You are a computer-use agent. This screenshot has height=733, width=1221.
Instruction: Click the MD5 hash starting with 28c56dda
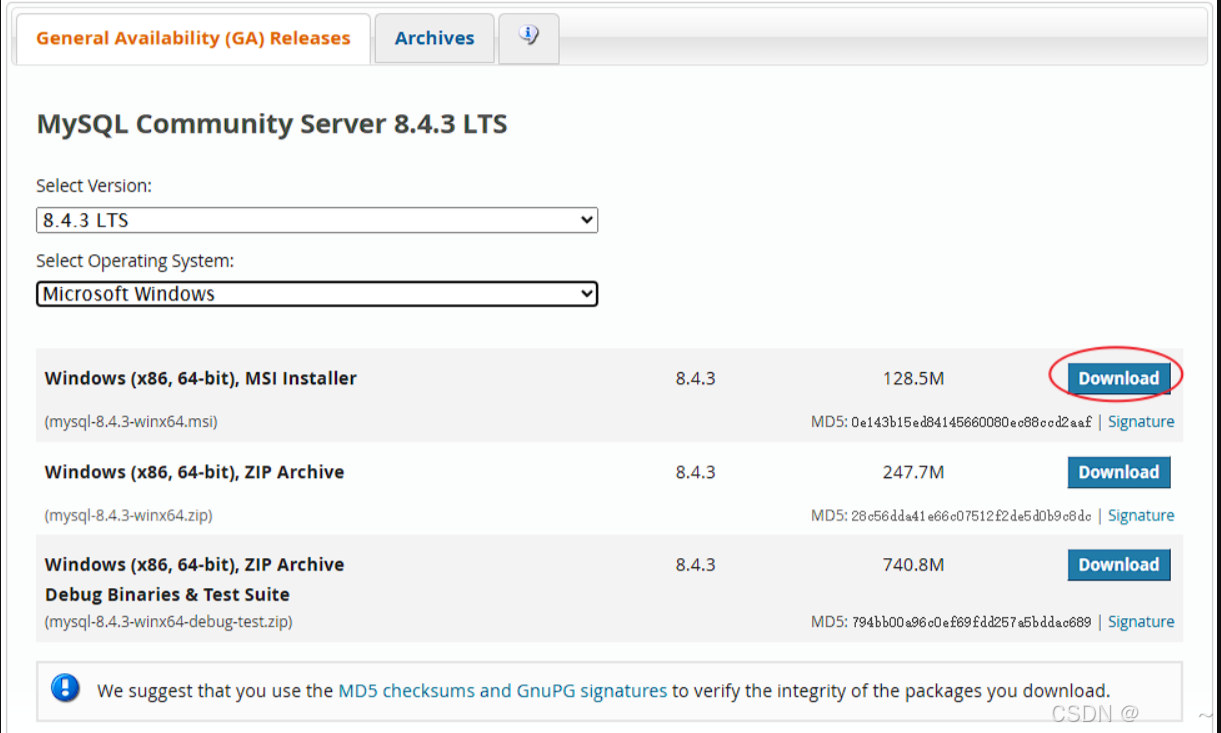[971, 516]
